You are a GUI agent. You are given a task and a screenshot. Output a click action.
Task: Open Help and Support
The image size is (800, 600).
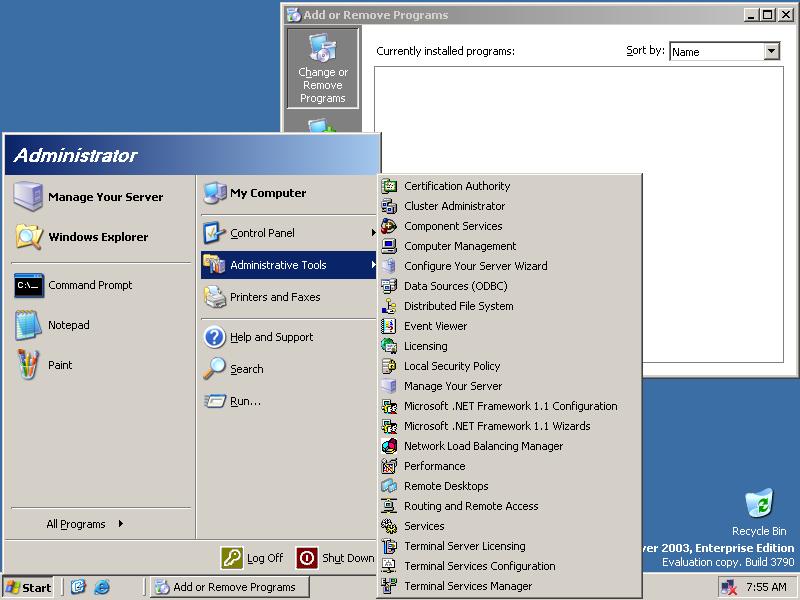point(289,337)
